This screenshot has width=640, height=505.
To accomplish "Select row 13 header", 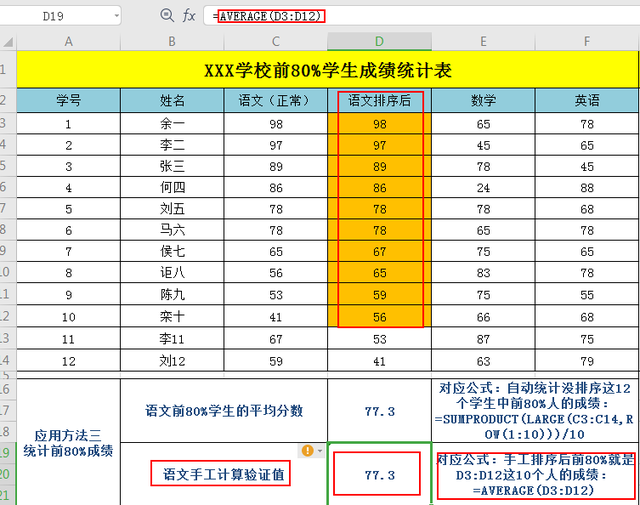I will tap(8, 338).
